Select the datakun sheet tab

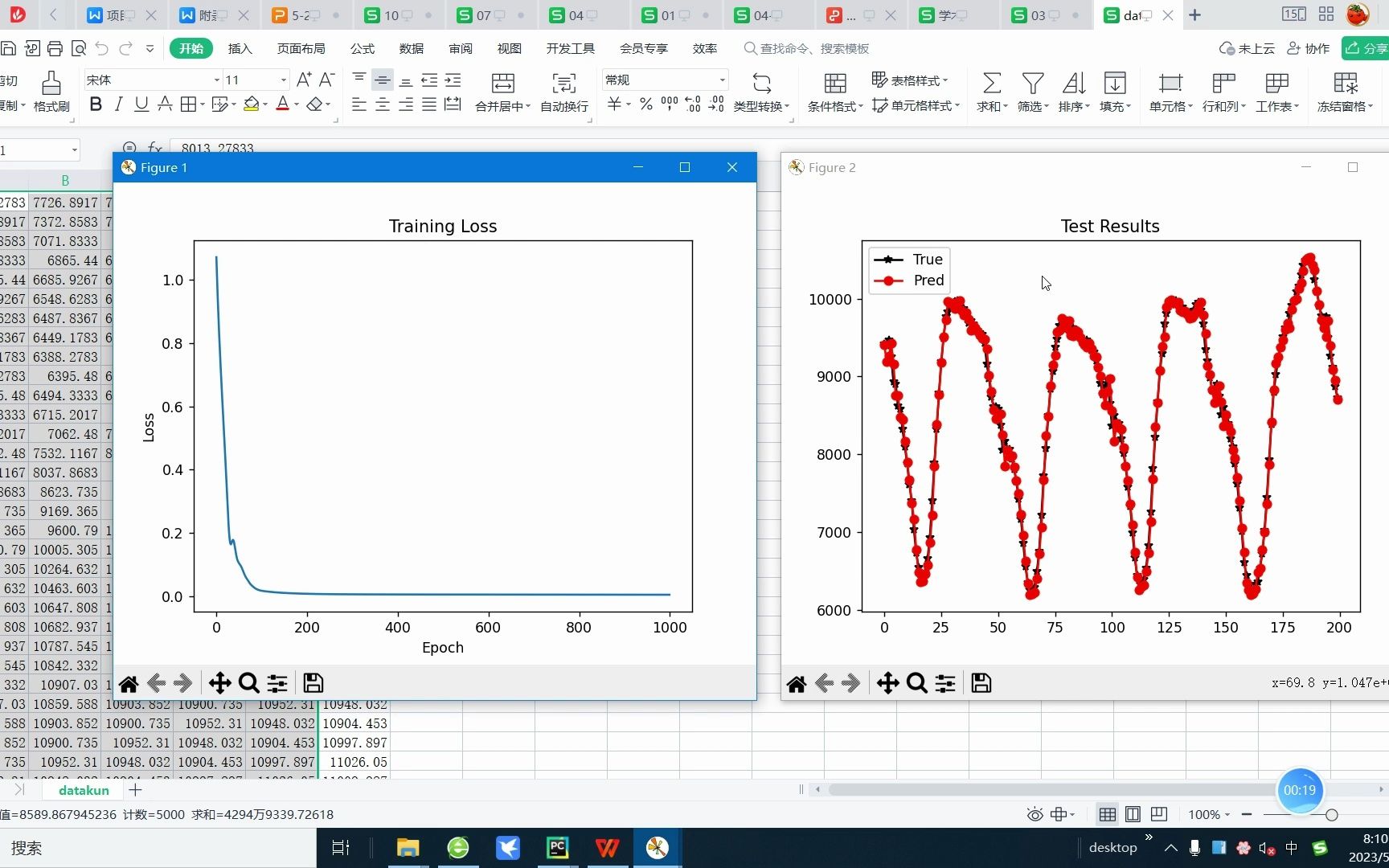click(84, 791)
